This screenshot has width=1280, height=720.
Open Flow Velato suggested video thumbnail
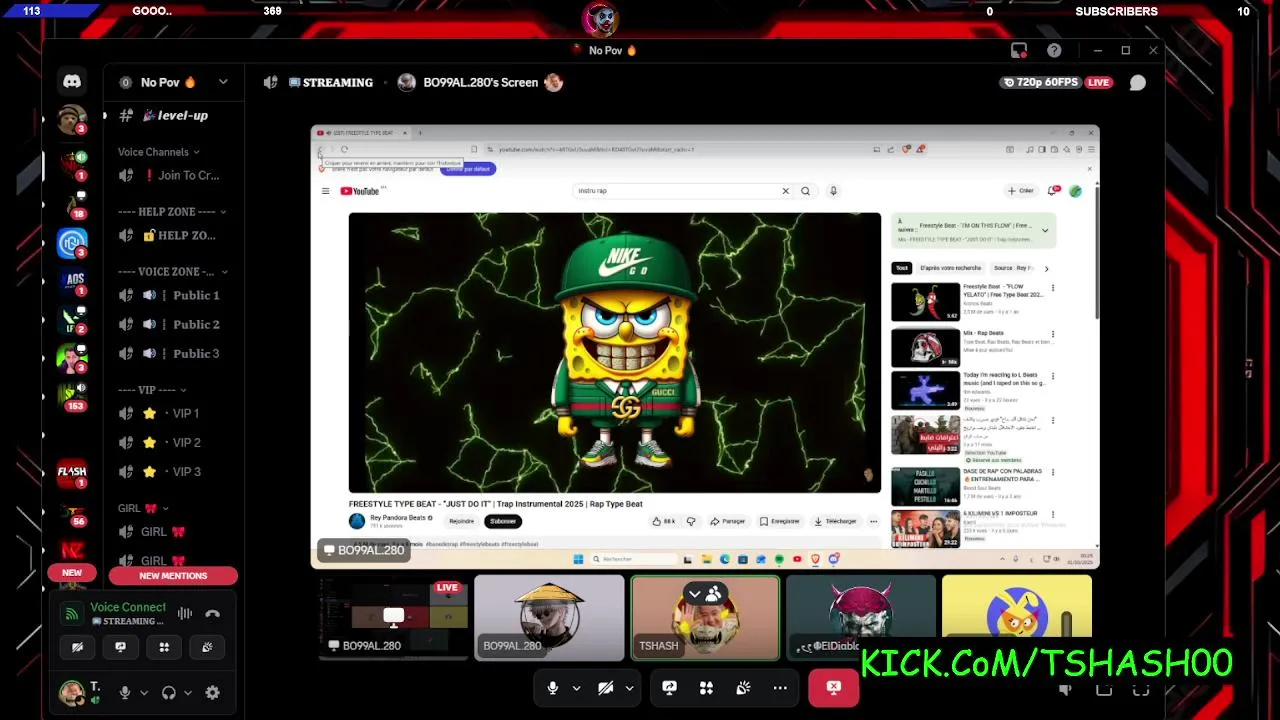point(925,302)
